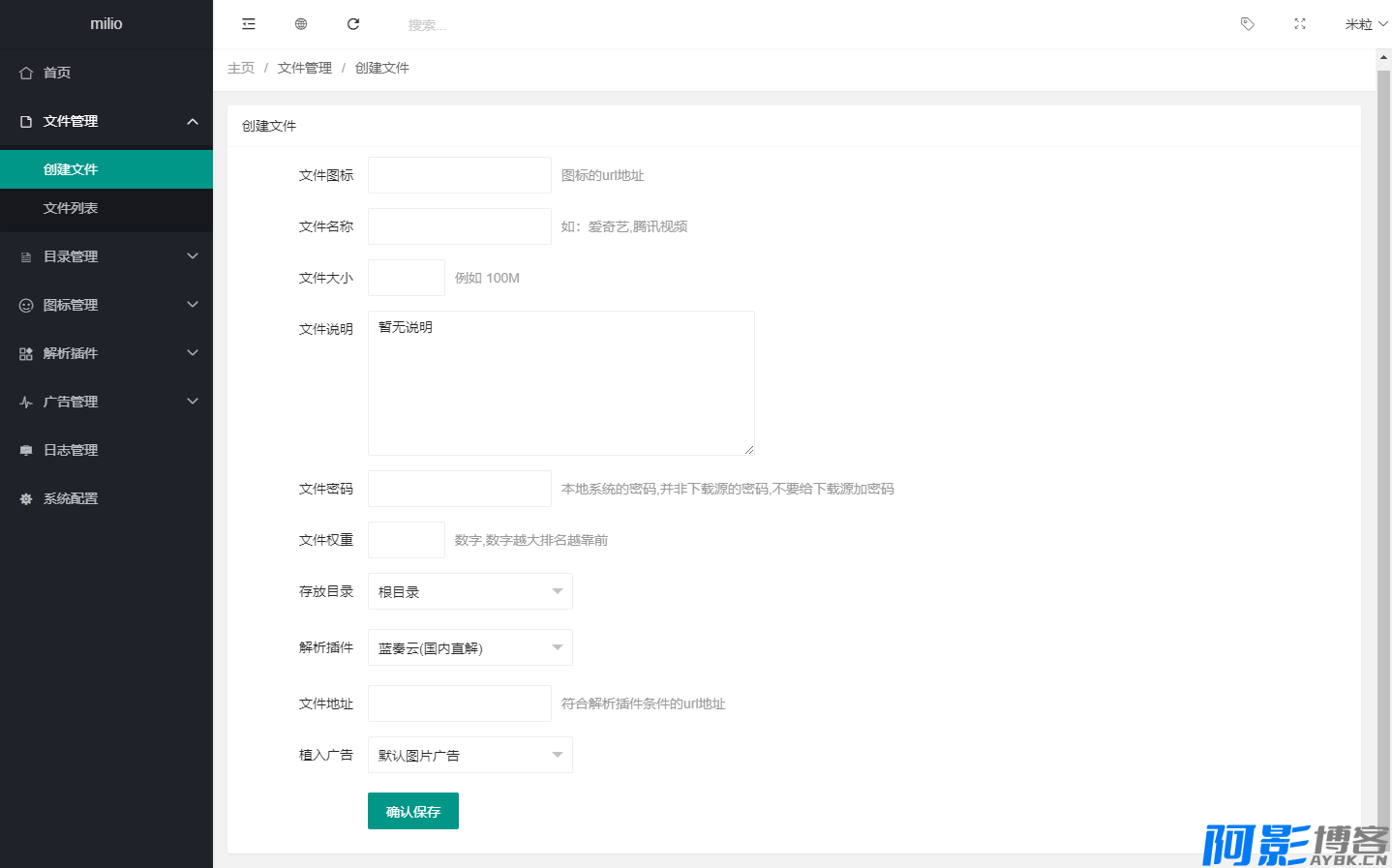
Task: Open 日志管理 in the sidebar
Action: click(x=106, y=450)
